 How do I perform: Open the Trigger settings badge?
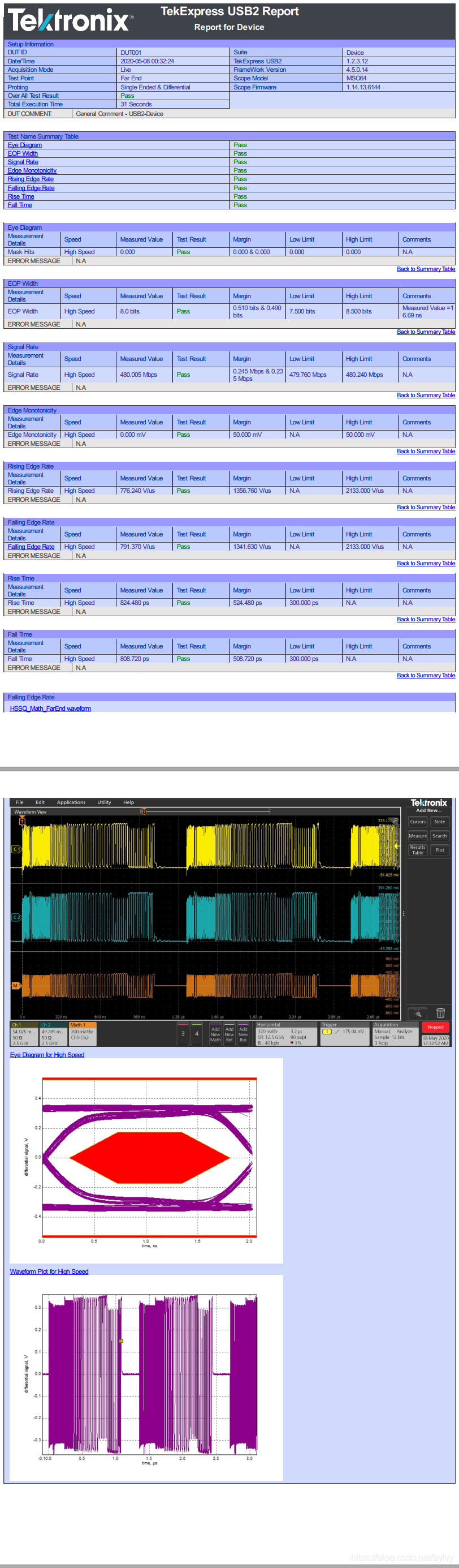pyautogui.click(x=345, y=1034)
